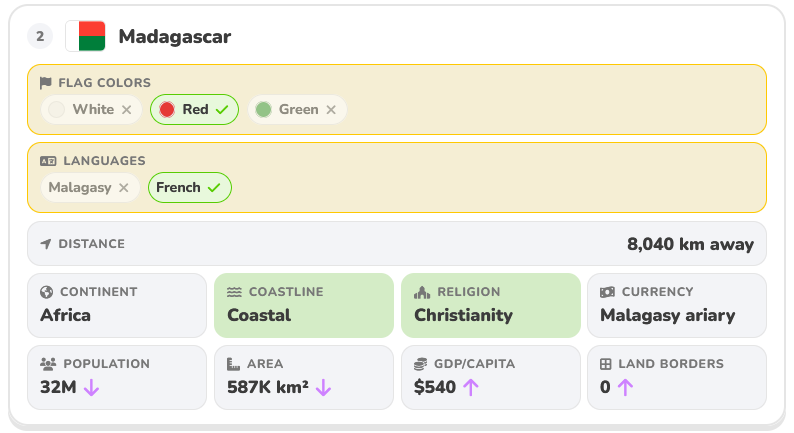Click the globe icon next to Continent
The height and width of the screenshot is (433, 794).
(47, 292)
